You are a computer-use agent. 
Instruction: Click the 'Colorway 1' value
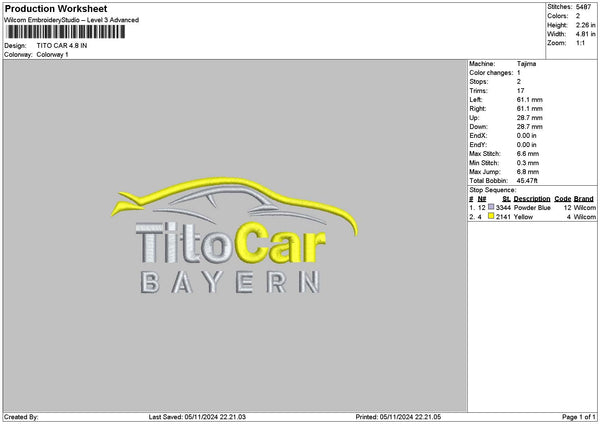pos(52,55)
